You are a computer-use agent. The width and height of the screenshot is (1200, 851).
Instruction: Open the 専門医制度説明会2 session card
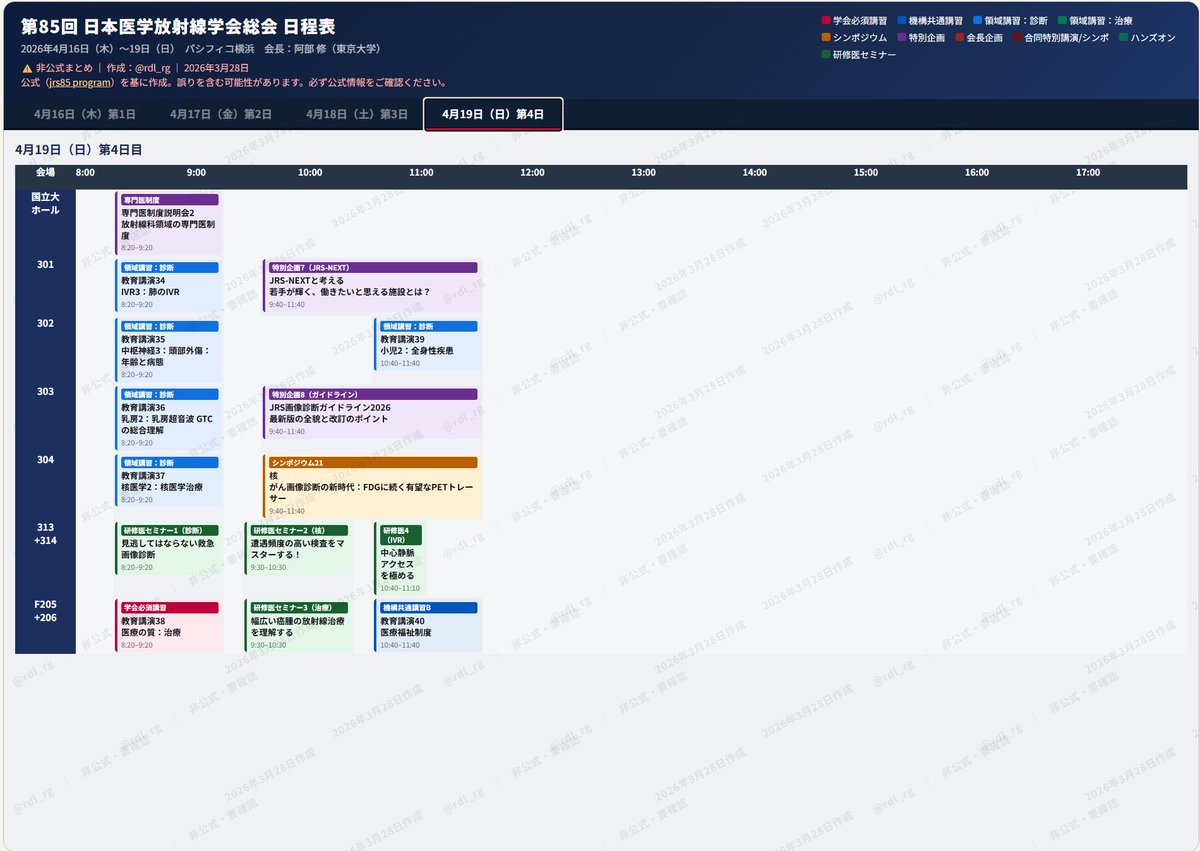[168, 223]
